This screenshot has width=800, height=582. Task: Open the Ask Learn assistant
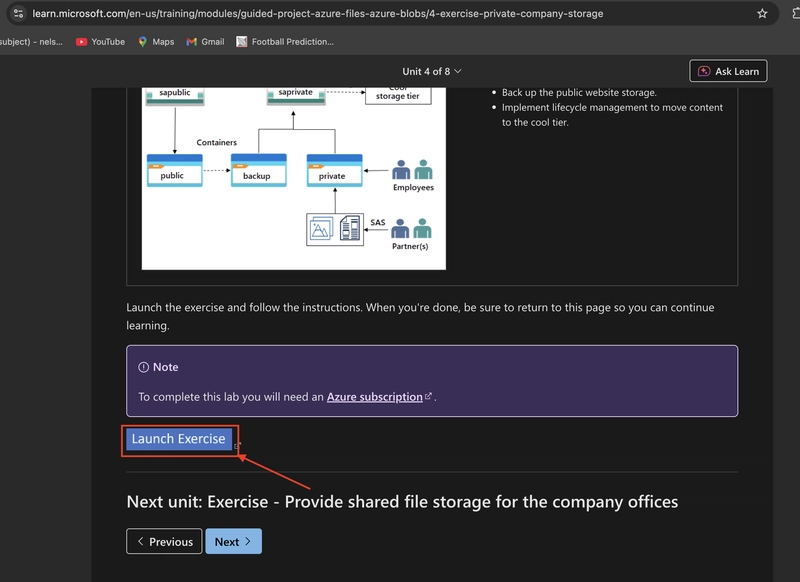coord(728,71)
